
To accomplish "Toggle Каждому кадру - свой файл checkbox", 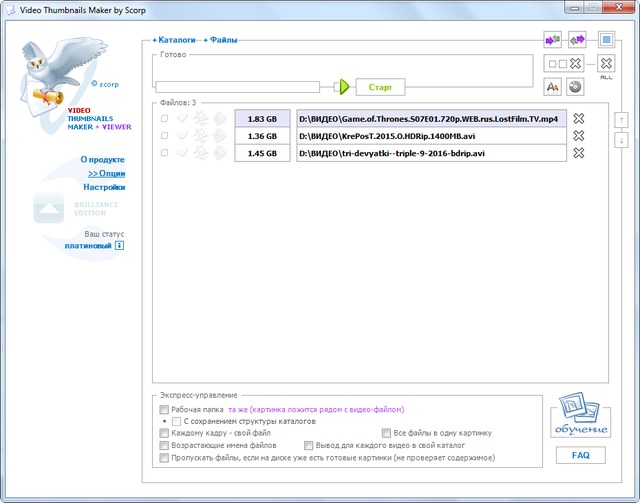I will tap(164, 434).
